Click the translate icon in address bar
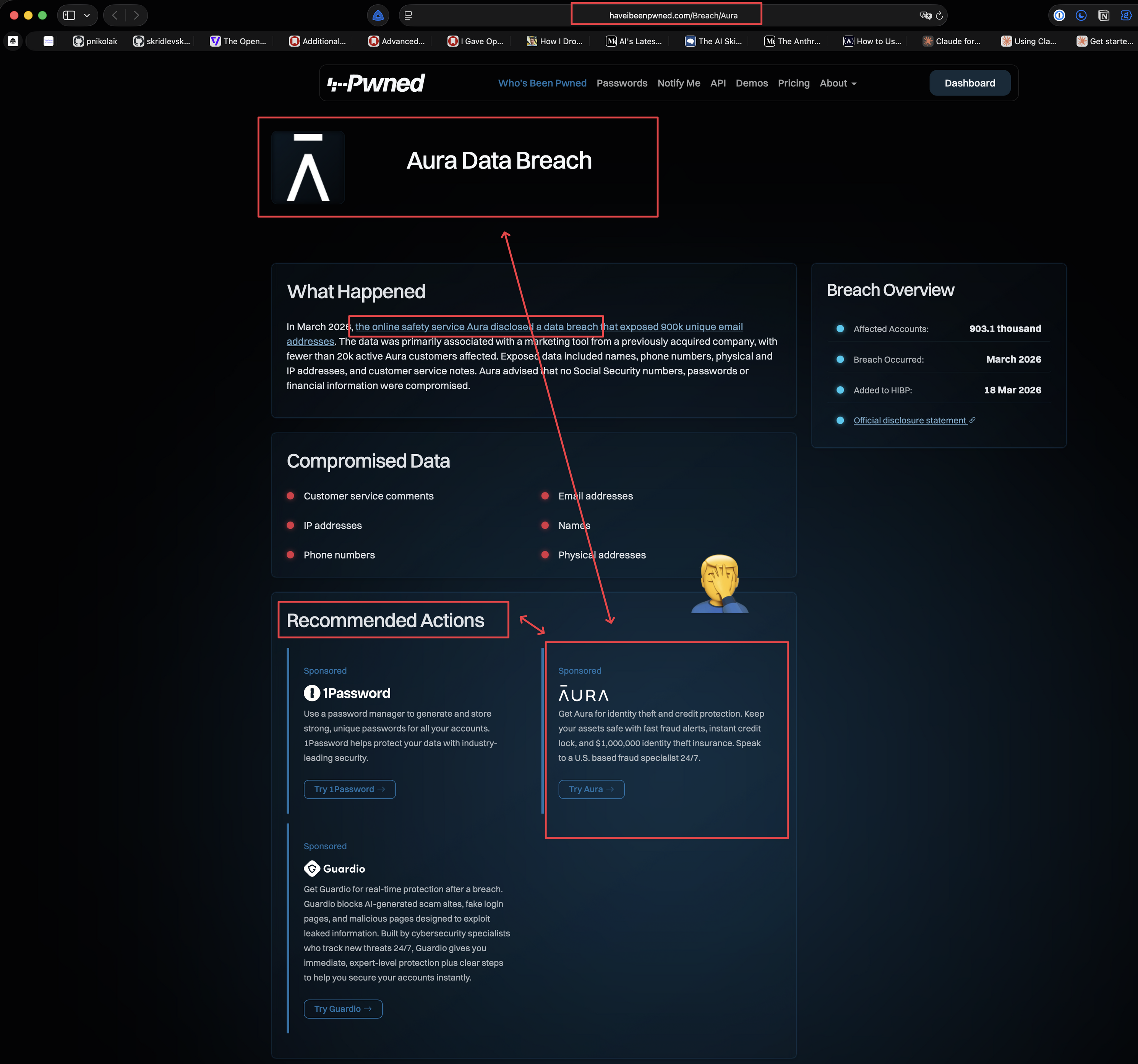This screenshot has width=1138, height=1064. click(925, 15)
